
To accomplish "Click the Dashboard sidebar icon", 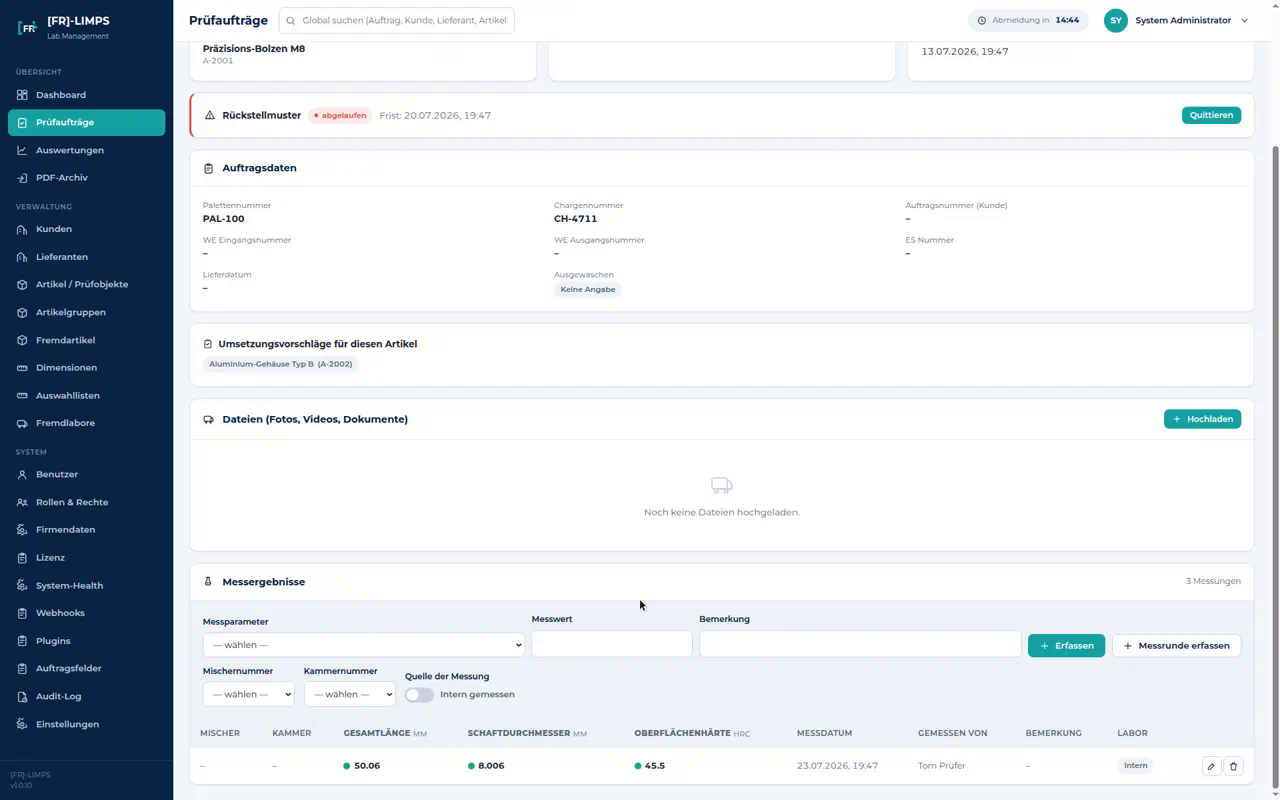I will tap(22, 95).
